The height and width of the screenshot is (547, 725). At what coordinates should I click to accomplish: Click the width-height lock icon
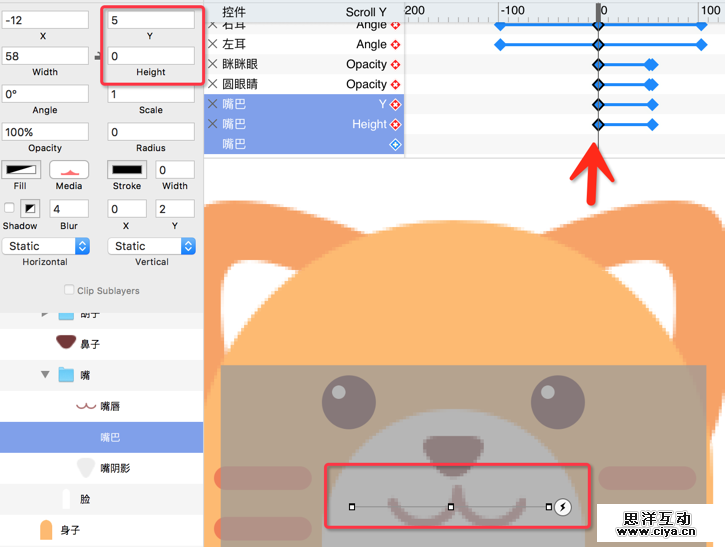96,56
